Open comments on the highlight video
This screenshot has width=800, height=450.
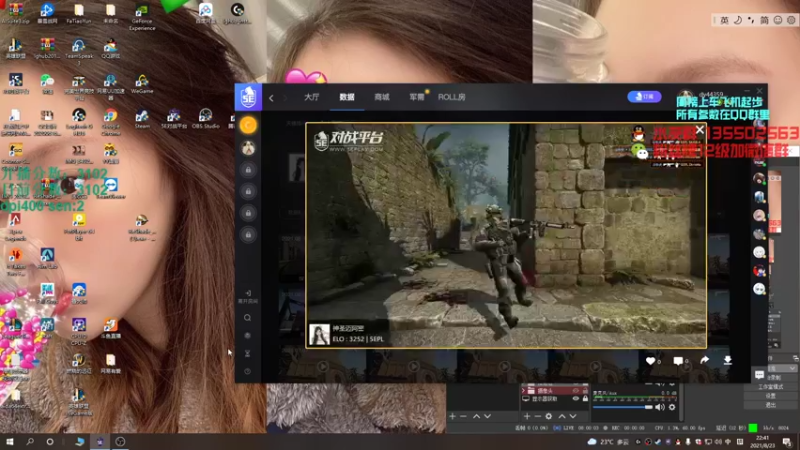[x=678, y=361]
